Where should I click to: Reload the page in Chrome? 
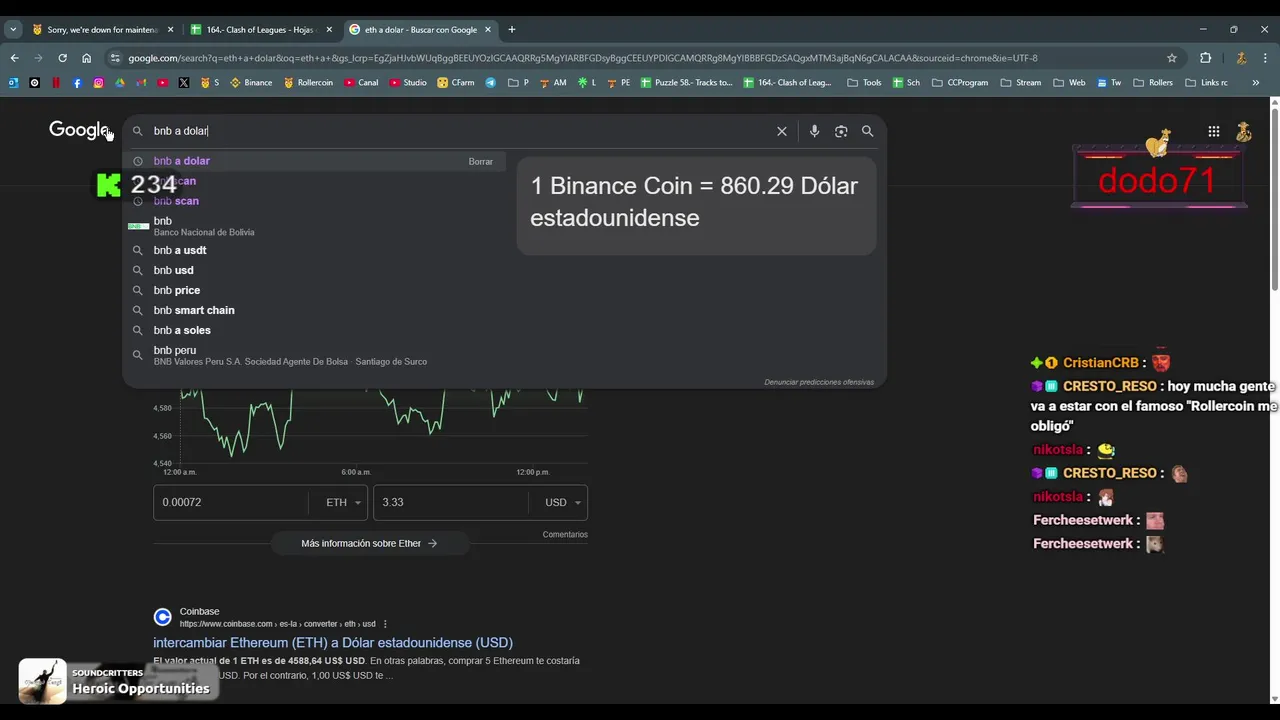62,58
